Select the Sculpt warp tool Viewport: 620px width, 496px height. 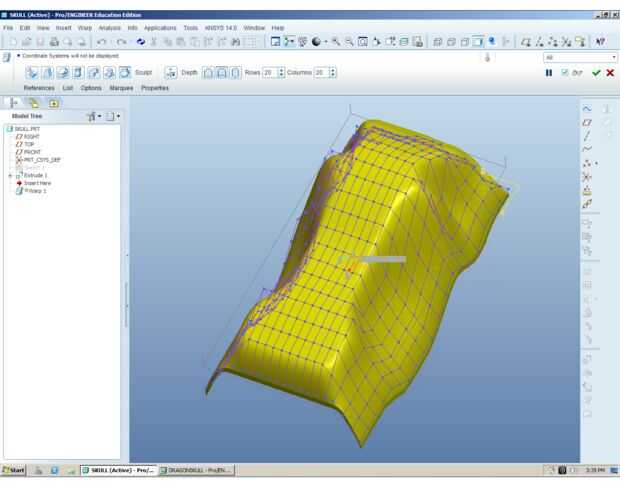(x=125, y=72)
